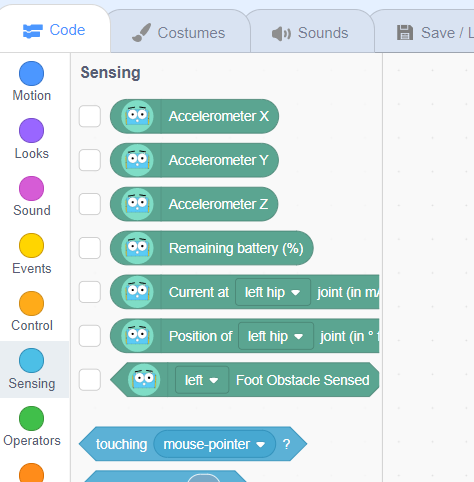The width and height of the screenshot is (474, 482).
Task: Select the Motion category blue circle
Action: click(x=31, y=73)
